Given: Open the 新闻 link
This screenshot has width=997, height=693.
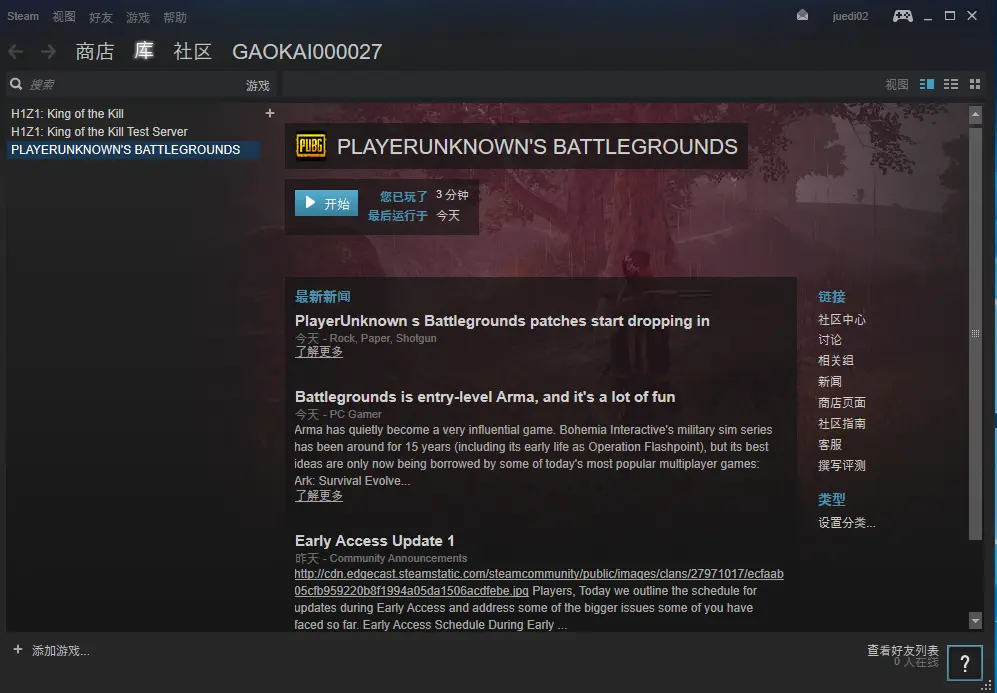Looking at the screenshot, I should point(829,381).
